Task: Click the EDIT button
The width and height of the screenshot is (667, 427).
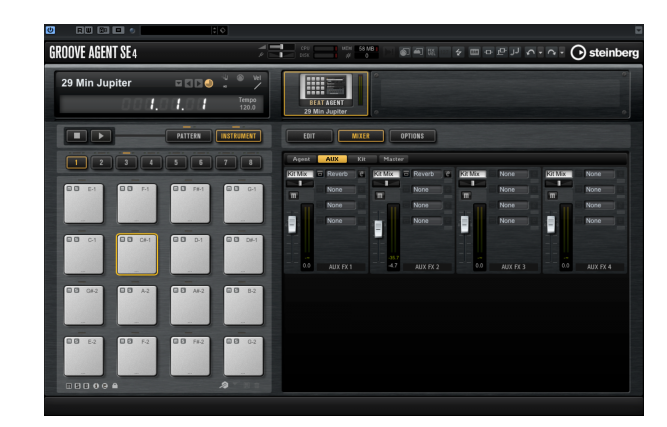Action: click(x=308, y=136)
